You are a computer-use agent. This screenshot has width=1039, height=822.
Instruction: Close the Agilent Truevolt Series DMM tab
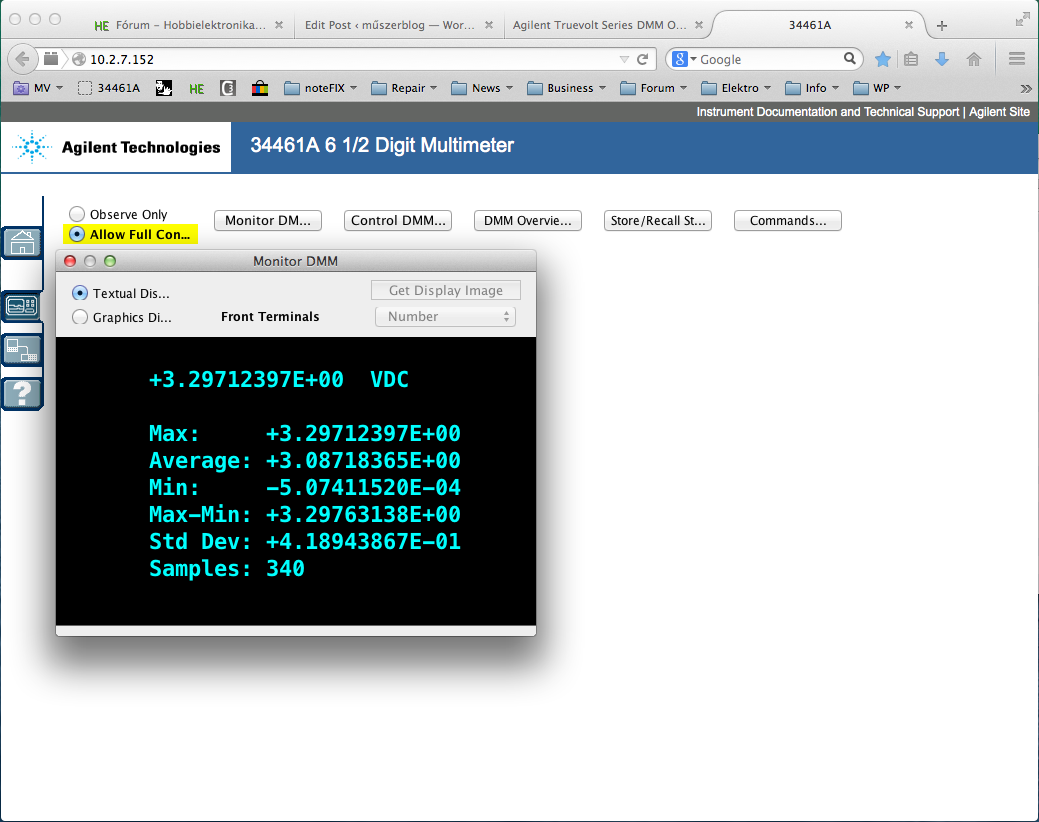[x=698, y=25]
